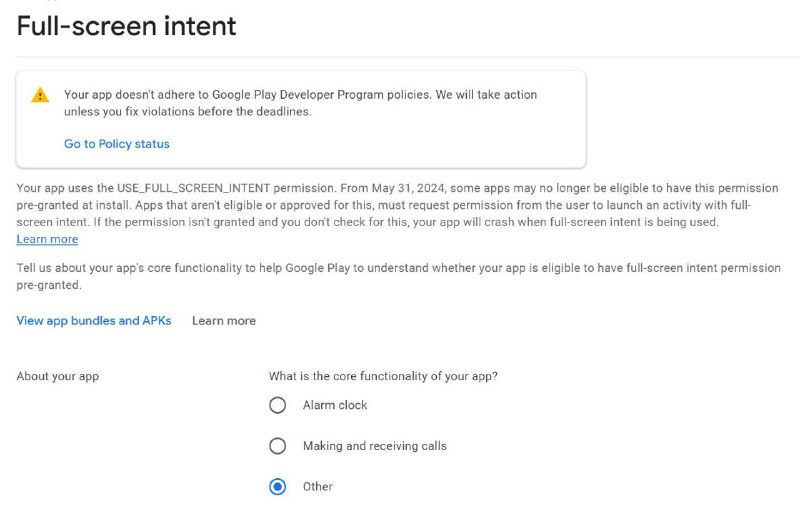Open underlined Learn more link below permission paragraph
This screenshot has height=520, width=800.
pyautogui.click(x=47, y=239)
